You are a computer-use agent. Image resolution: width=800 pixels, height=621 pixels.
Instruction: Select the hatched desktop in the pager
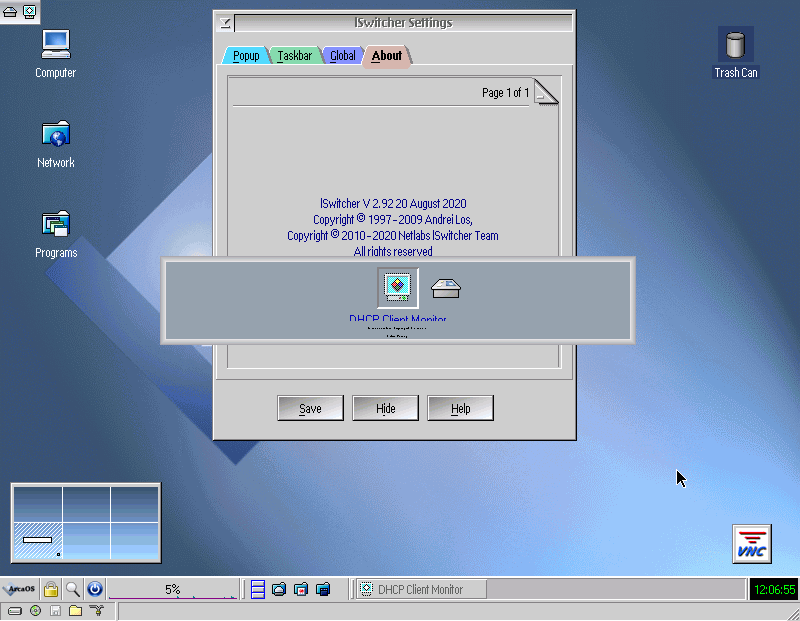(38, 540)
